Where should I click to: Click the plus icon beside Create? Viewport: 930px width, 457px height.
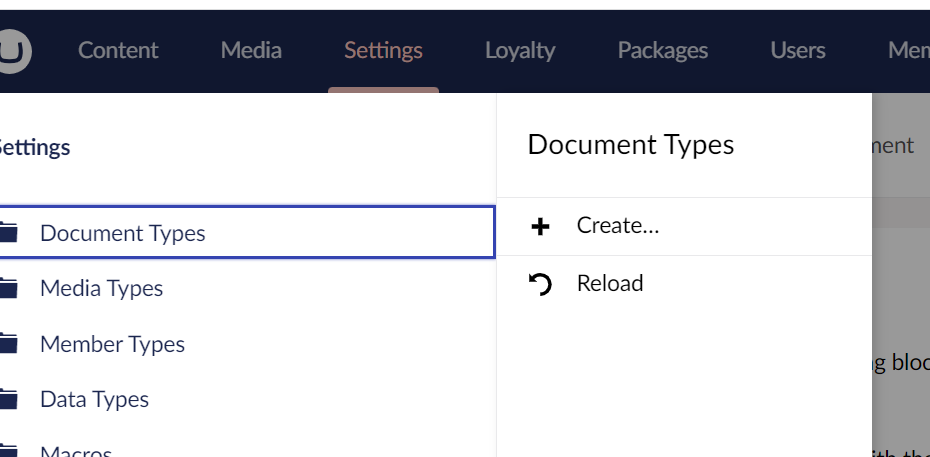(x=540, y=227)
